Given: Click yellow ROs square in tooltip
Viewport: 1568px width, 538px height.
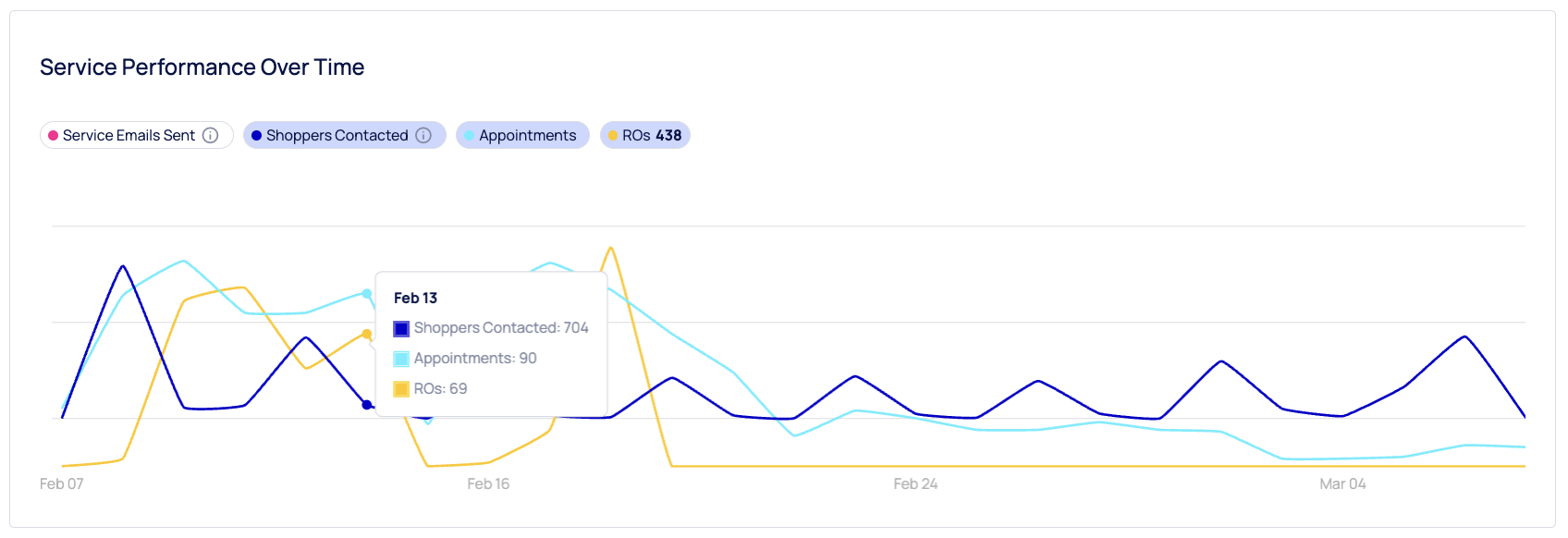Looking at the screenshot, I should tap(401, 389).
